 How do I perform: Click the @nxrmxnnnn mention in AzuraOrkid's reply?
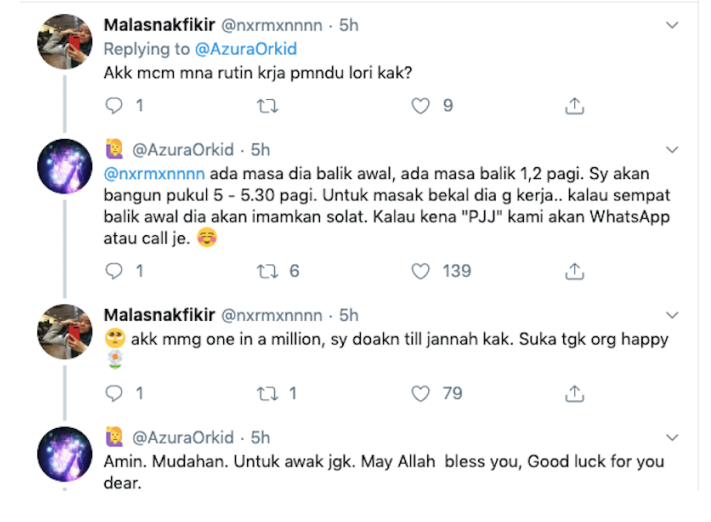[x=151, y=172]
